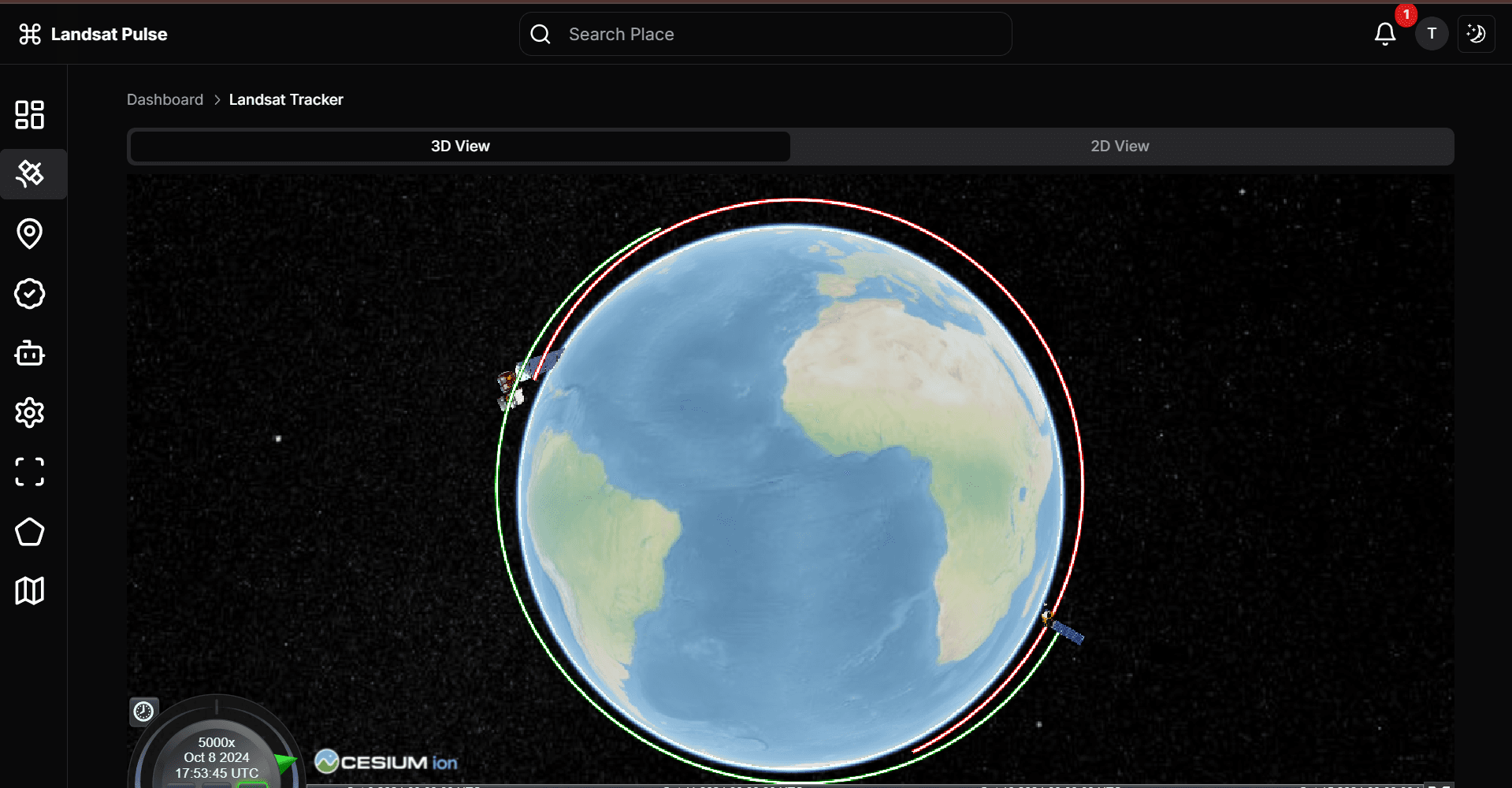Viewport: 1512px width, 788px height.
Task: Select the pentagon shape sidebar icon
Action: click(30, 532)
